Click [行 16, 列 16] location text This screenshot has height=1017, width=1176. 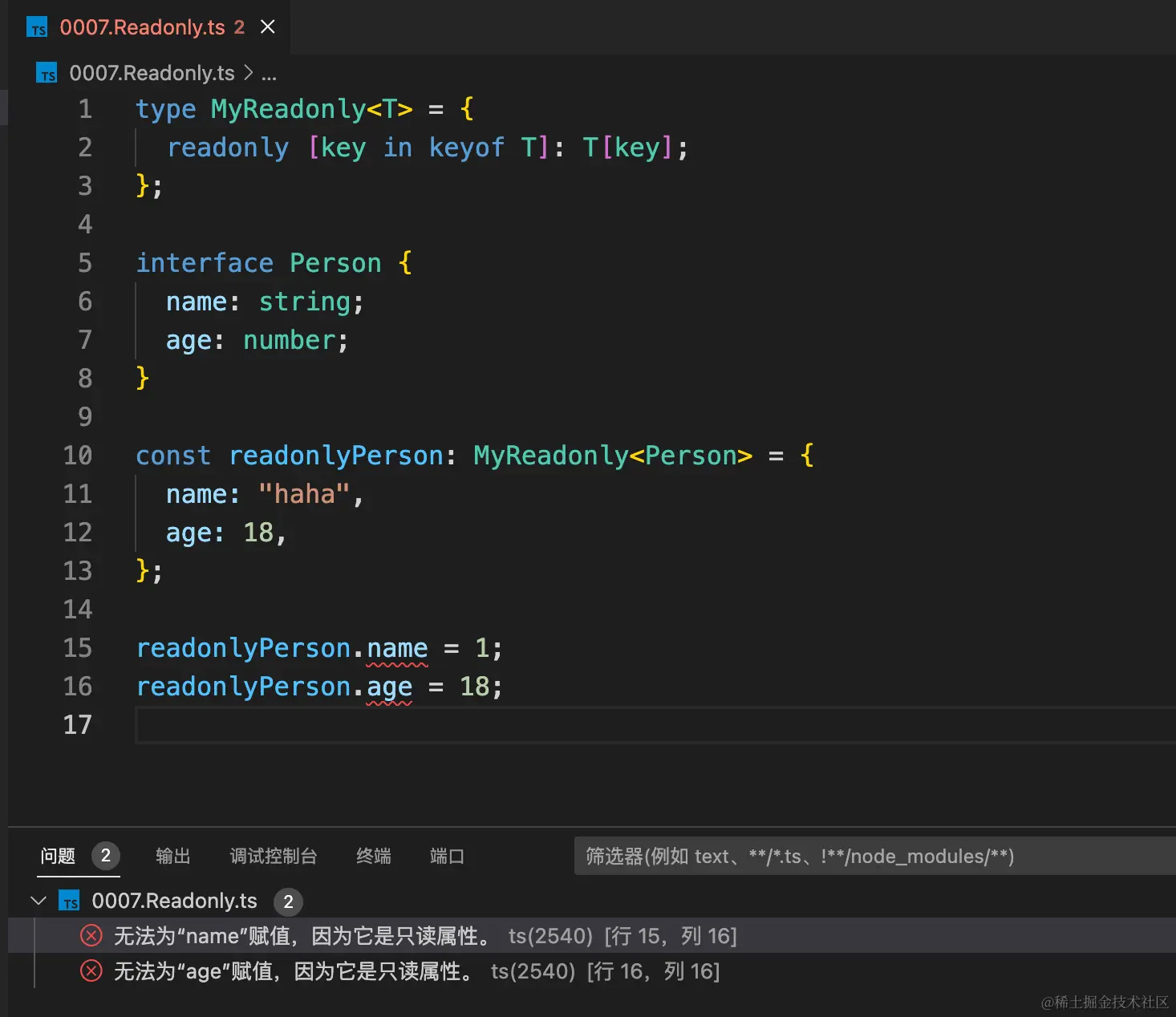(653, 971)
